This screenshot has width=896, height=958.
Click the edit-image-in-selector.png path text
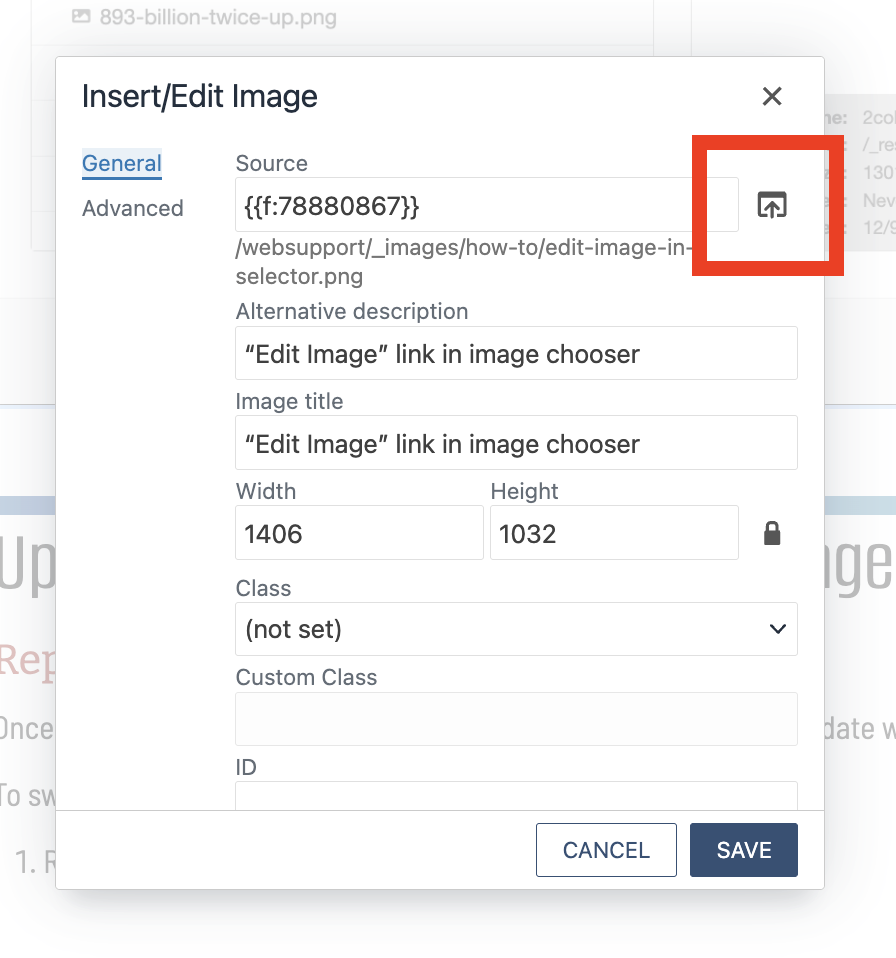point(464,262)
